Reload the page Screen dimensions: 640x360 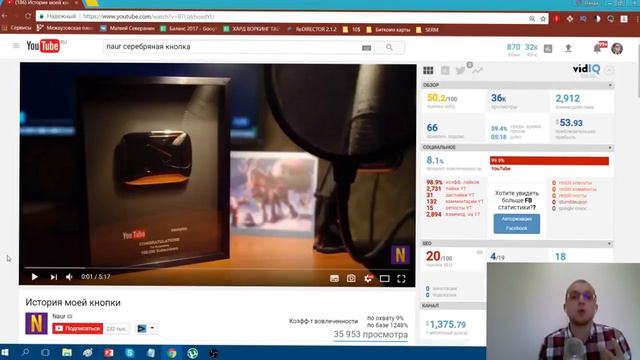tap(28, 16)
